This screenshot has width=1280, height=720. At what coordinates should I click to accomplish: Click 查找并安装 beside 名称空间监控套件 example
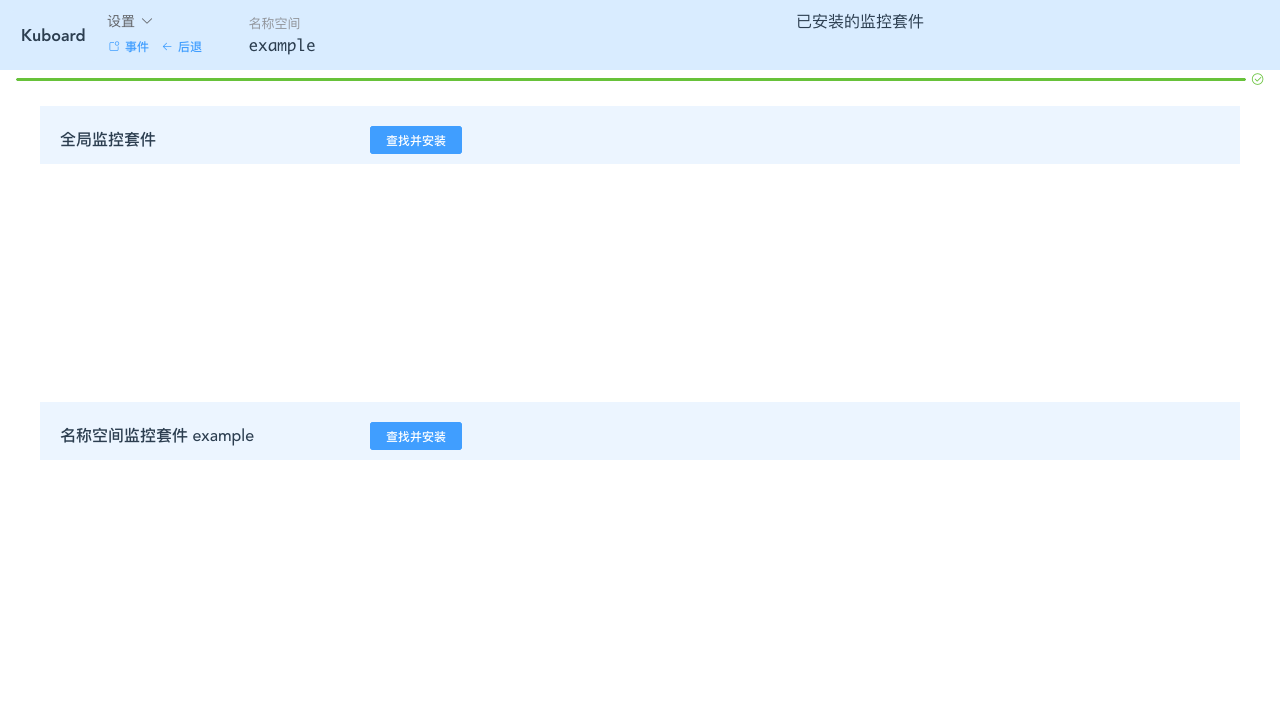coord(416,436)
